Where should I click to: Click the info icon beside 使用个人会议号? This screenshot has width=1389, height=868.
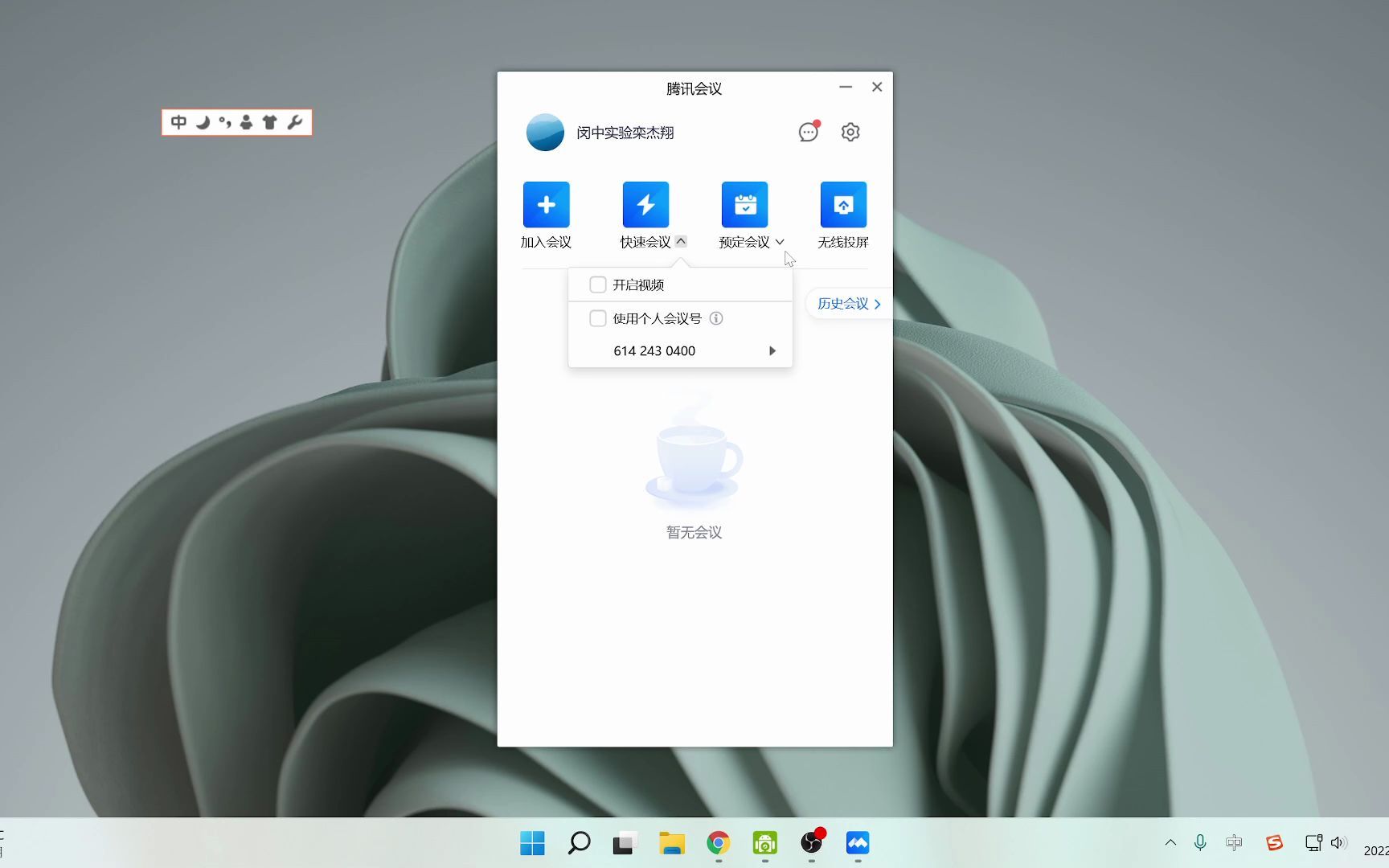[x=716, y=318]
